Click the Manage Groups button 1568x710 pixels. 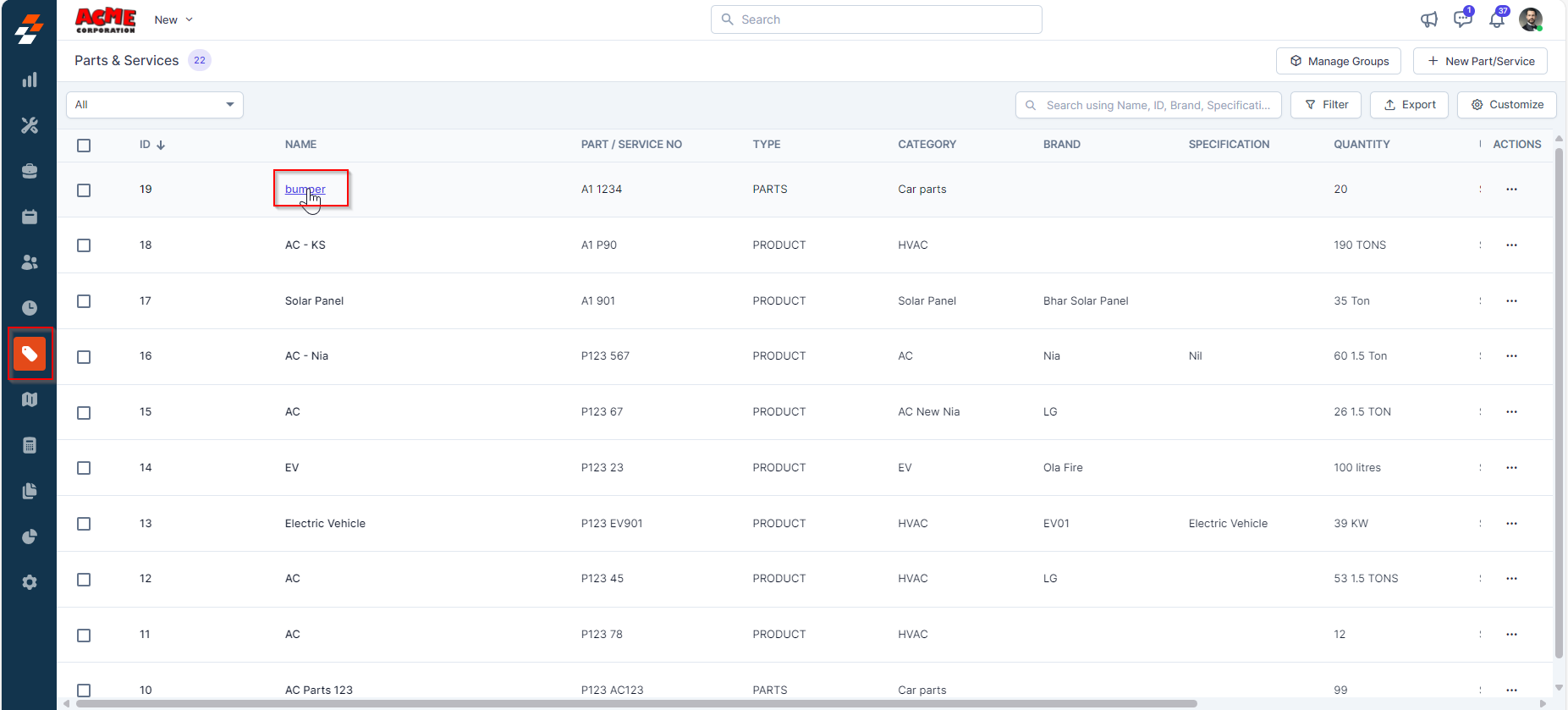1339,61
